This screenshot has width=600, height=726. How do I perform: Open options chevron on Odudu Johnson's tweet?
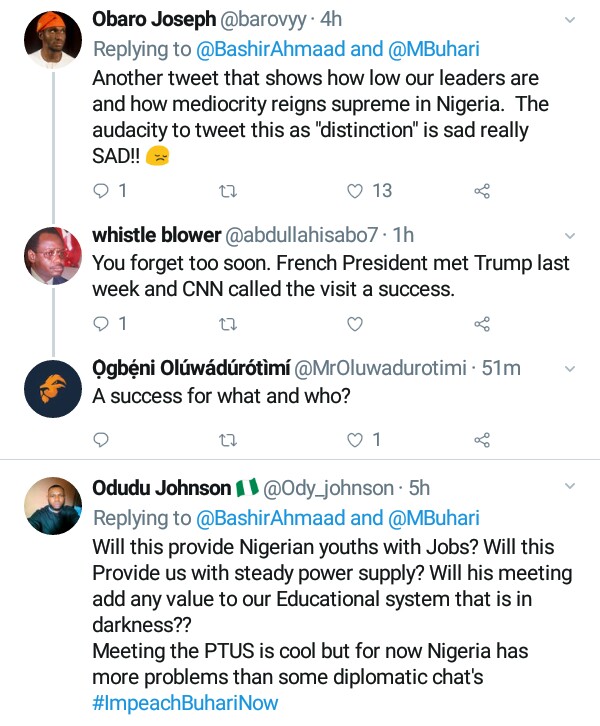pos(570,487)
